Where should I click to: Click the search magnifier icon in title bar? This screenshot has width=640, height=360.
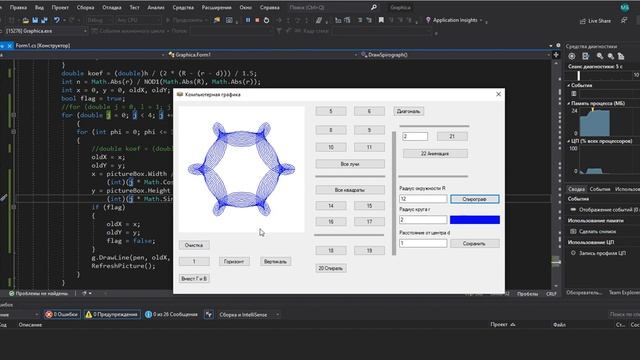click(x=374, y=7)
